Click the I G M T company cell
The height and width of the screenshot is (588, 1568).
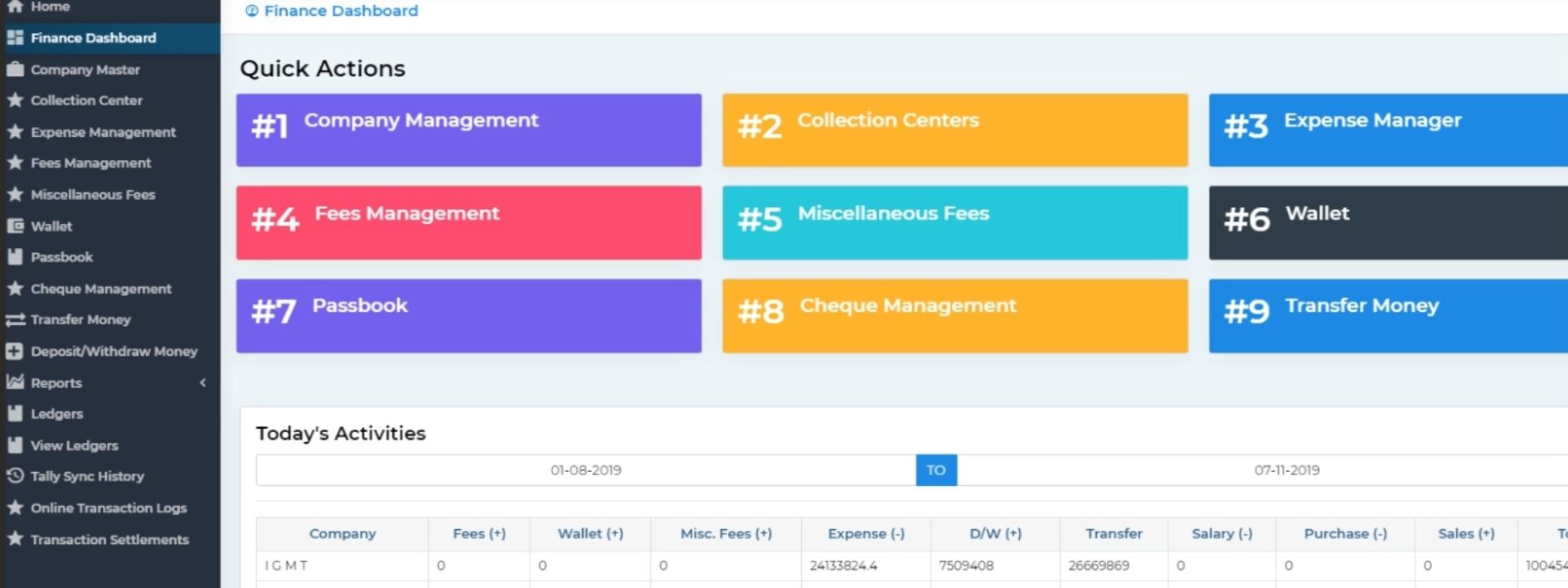click(342, 566)
